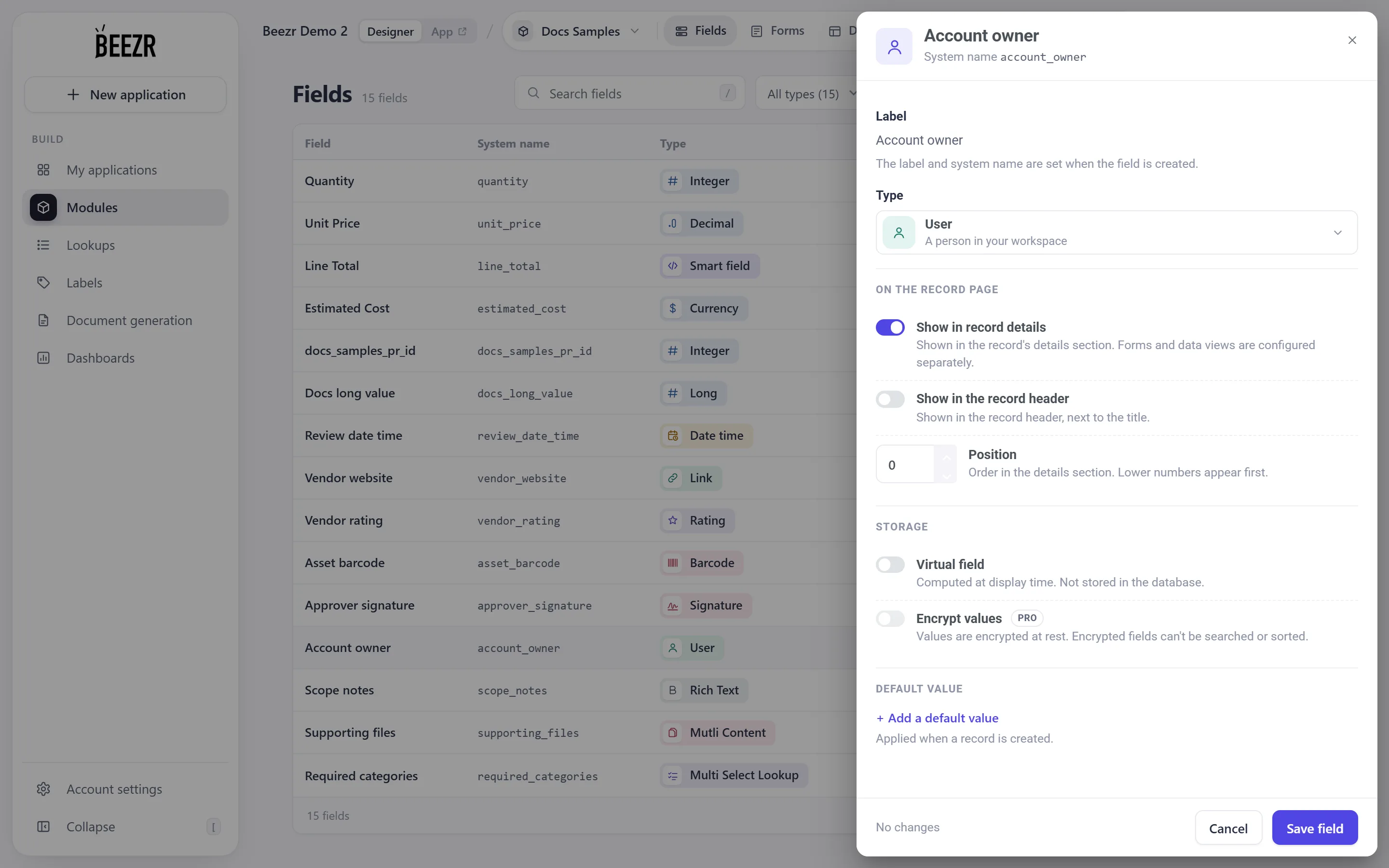Click the Collapse sidebar panel icon

pos(43,827)
